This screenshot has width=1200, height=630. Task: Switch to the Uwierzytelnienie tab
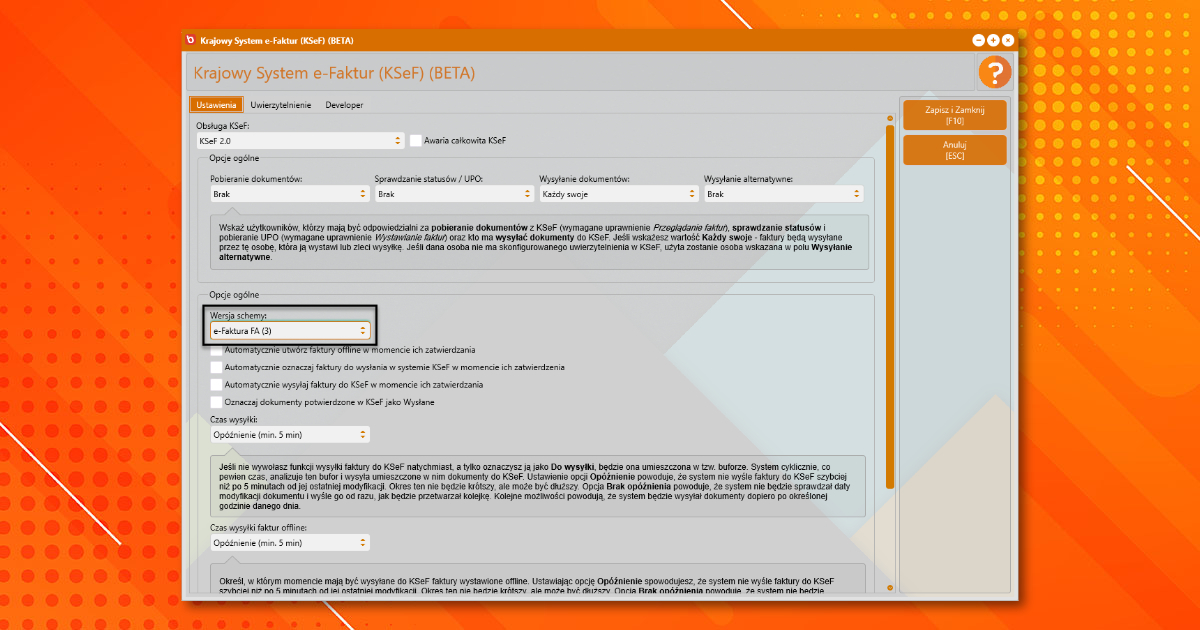pyautogui.click(x=281, y=105)
